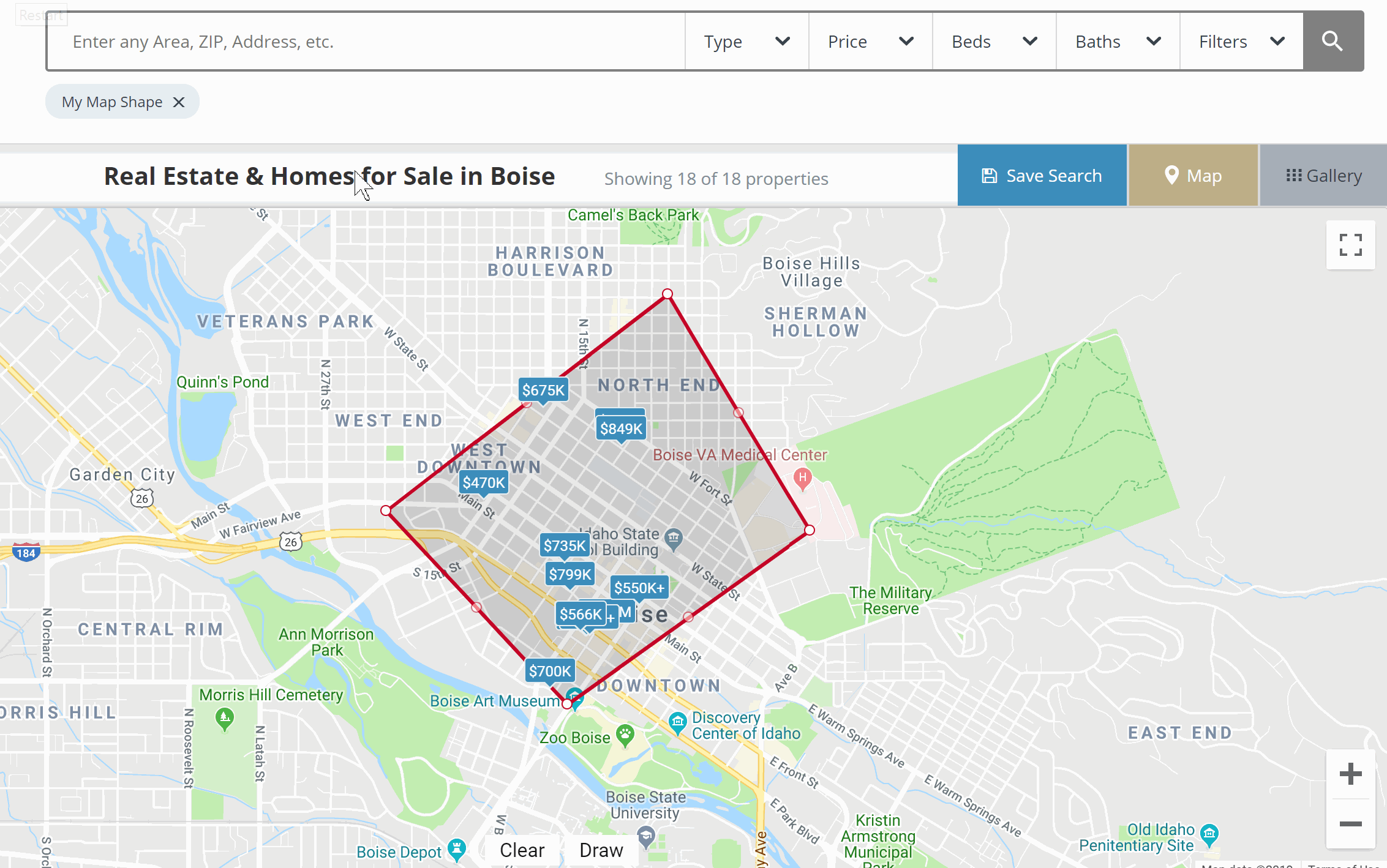Image resolution: width=1387 pixels, height=868 pixels.
Task: Expand the Baths dropdown menu
Action: [x=1118, y=42]
